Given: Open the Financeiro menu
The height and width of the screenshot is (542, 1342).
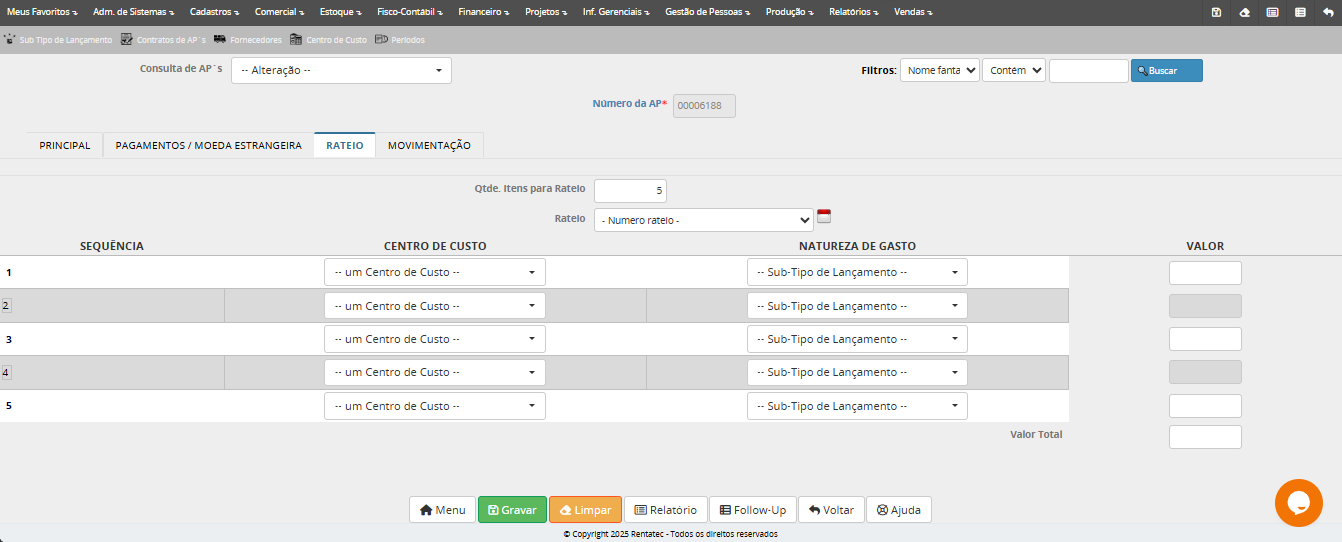Looking at the screenshot, I should click(x=483, y=12).
